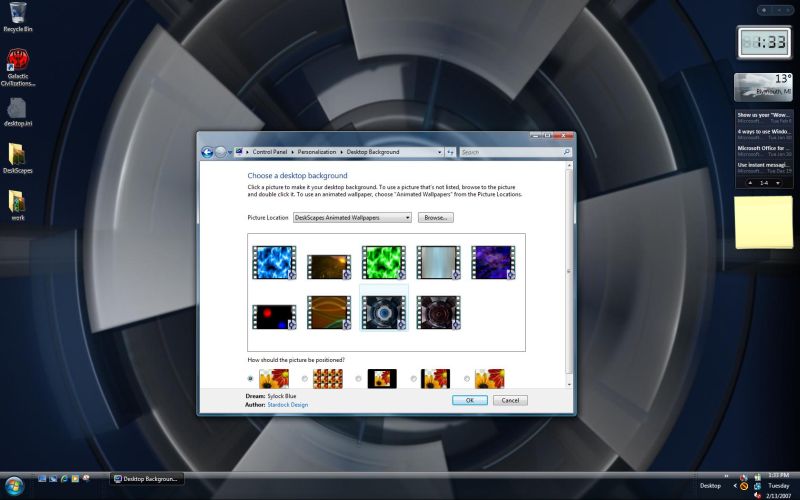Select the purple nebula wallpaper thumbnail
Screen dimensions: 800x500
[493, 262]
